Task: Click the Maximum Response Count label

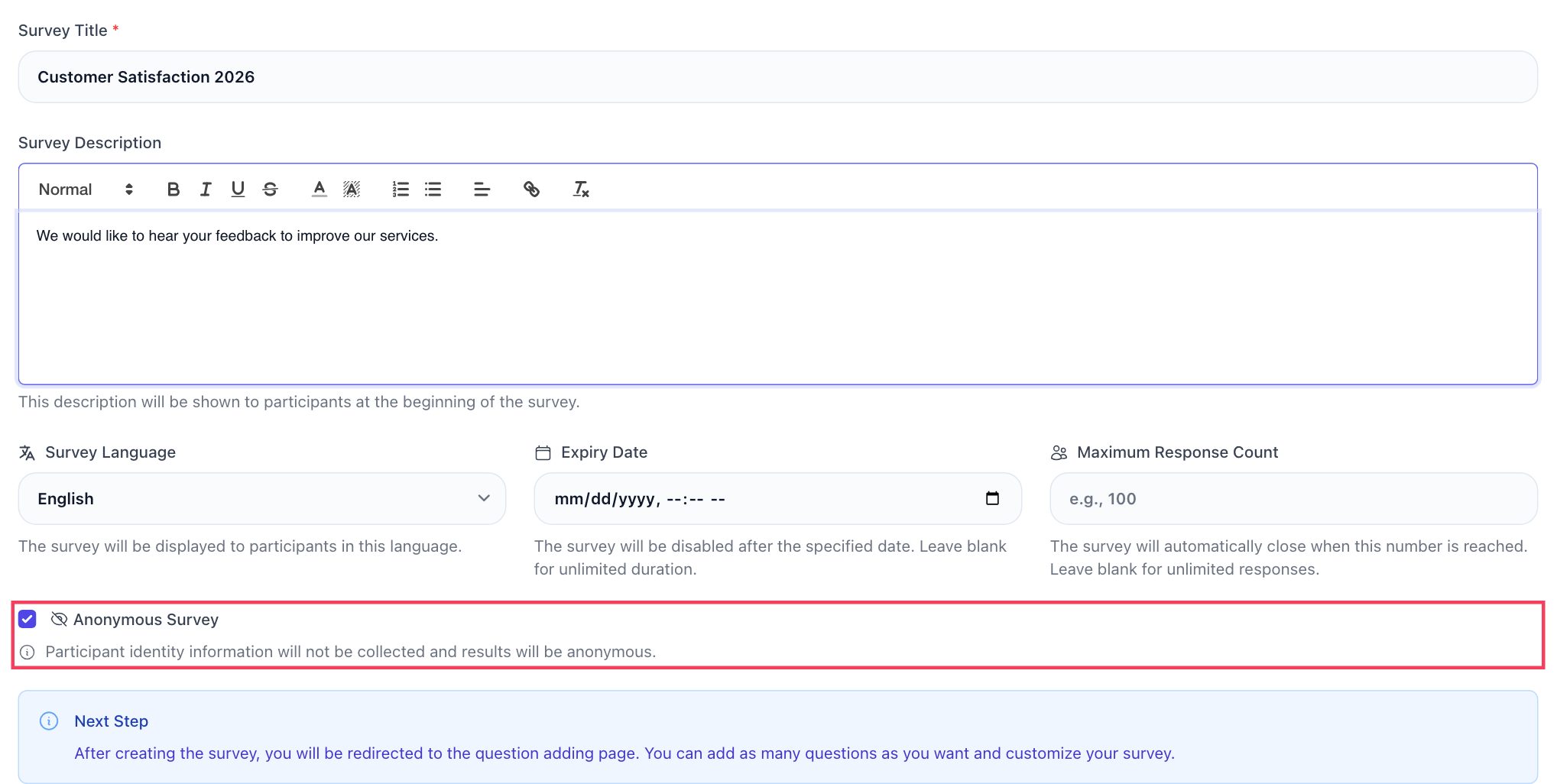Action: (x=1177, y=452)
